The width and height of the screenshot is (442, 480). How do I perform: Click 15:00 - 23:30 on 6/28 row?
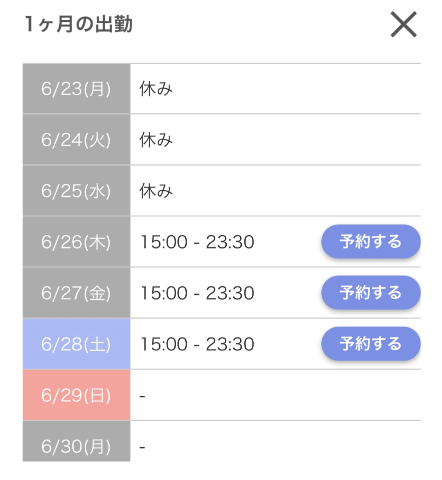tap(197, 344)
